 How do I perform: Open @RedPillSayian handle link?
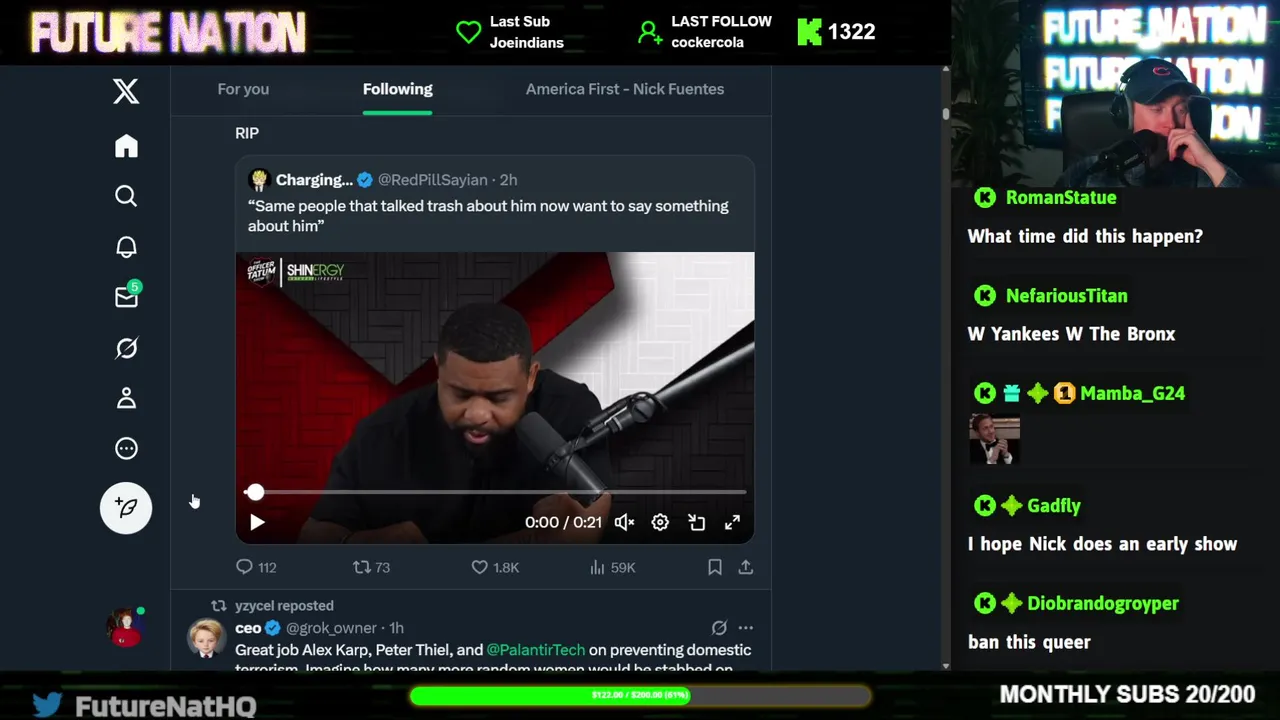click(432, 180)
